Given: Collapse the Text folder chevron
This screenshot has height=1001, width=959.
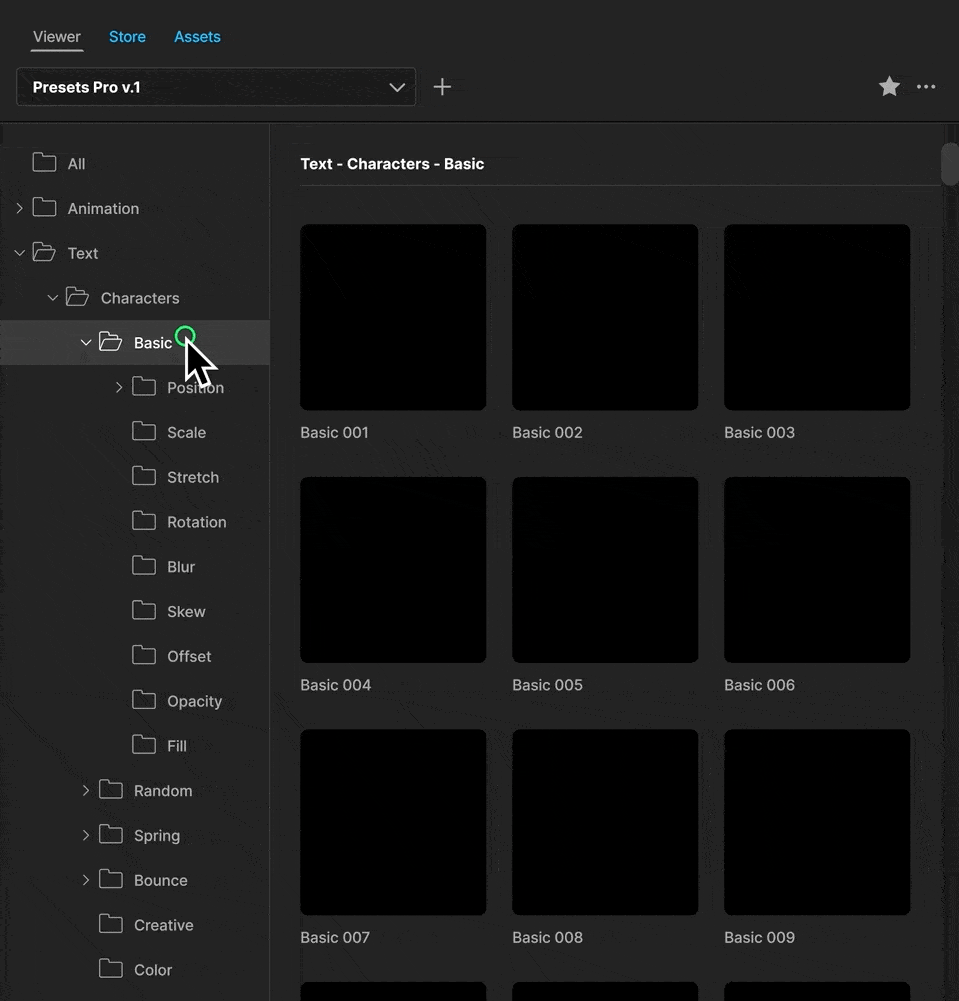Looking at the screenshot, I should pyautogui.click(x=19, y=252).
